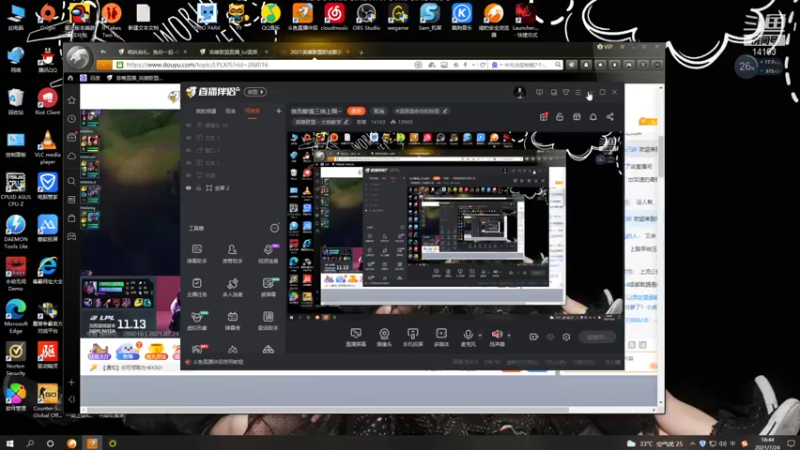This screenshot has width=800, height=450.
Task: Switch to the second scene tab
Action: click(x=231, y=111)
